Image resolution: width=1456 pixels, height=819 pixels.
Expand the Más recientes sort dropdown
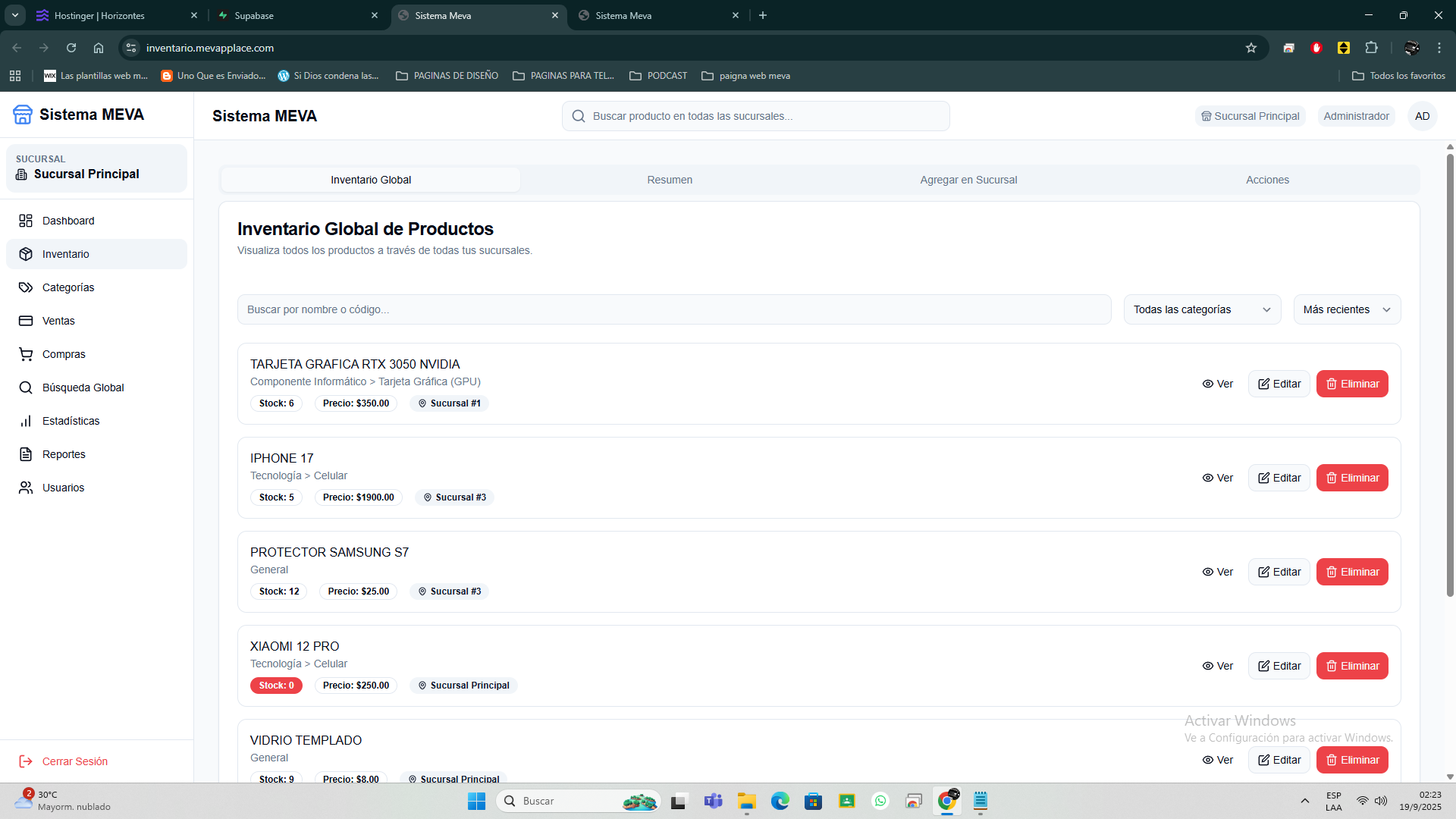(x=1347, y=309)
